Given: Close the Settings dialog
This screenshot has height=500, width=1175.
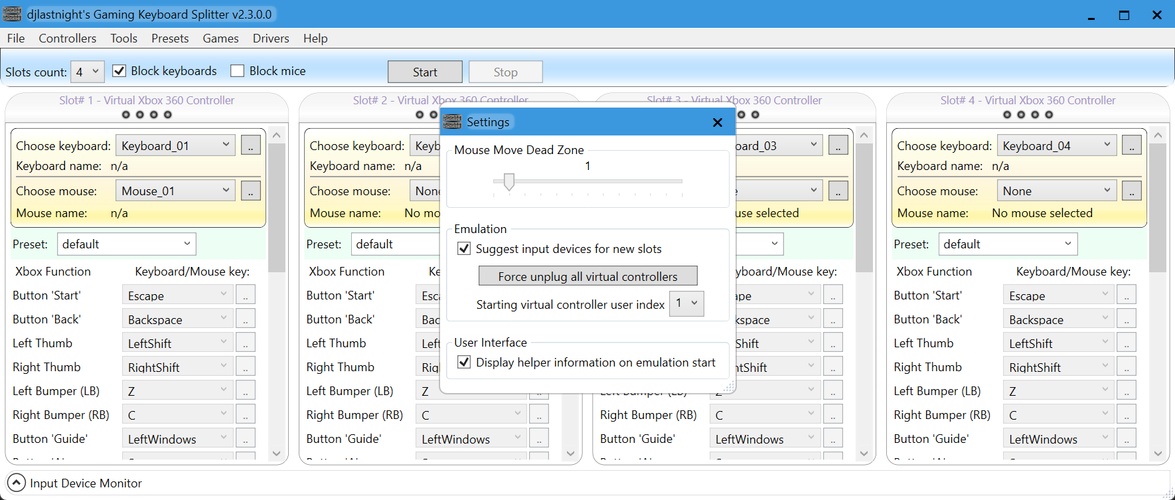Looking at the screenshot, I should tap(717, 122).
